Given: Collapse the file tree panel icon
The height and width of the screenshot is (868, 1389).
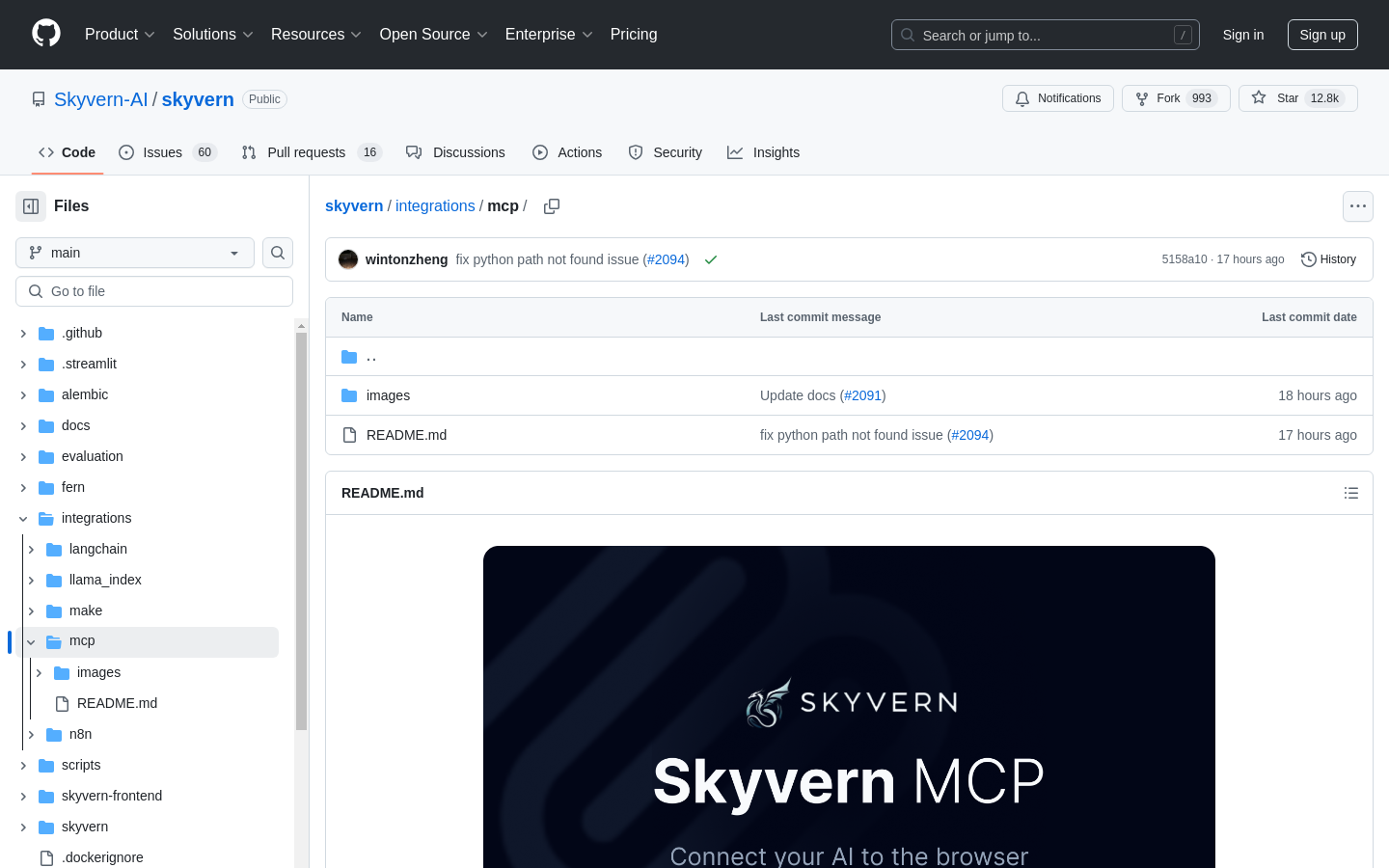Looking at the screenshot, I should point(31,206).
